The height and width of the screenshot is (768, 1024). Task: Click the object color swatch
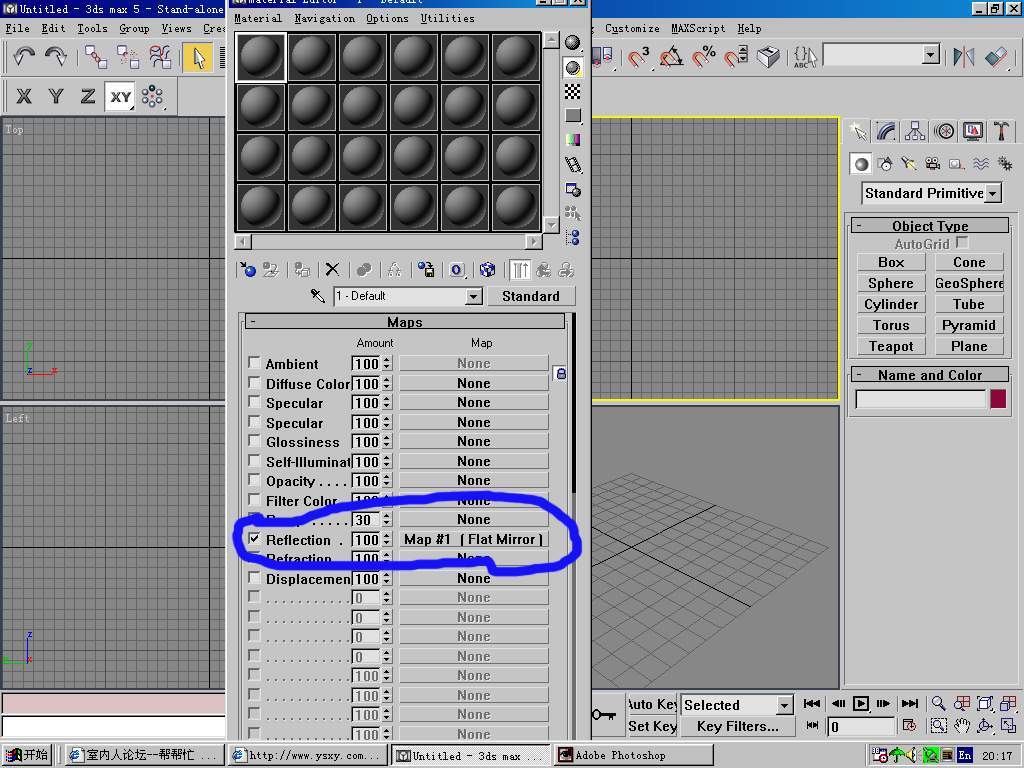point(998,398)
